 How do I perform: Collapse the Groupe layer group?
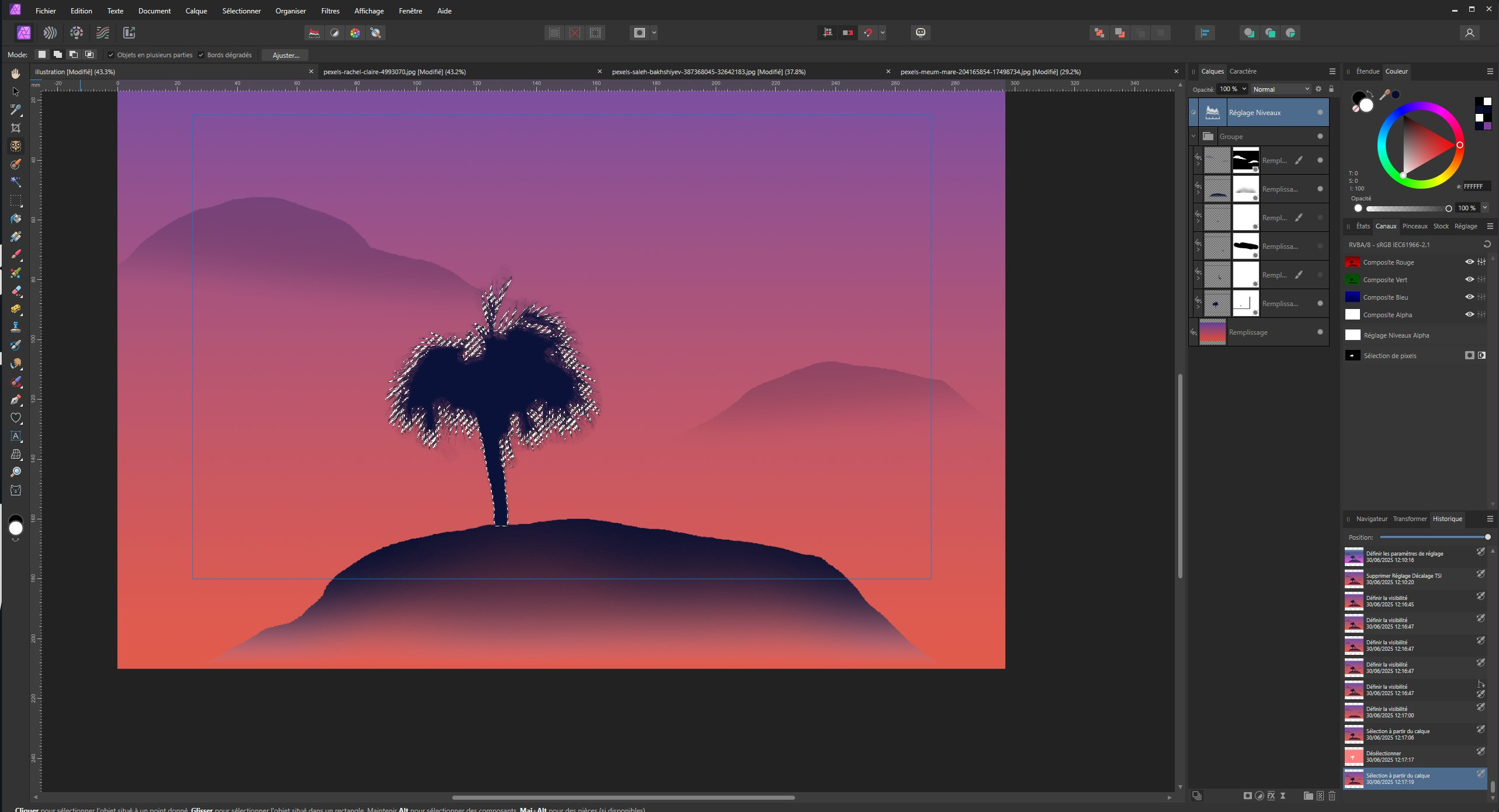[1193, 137]
